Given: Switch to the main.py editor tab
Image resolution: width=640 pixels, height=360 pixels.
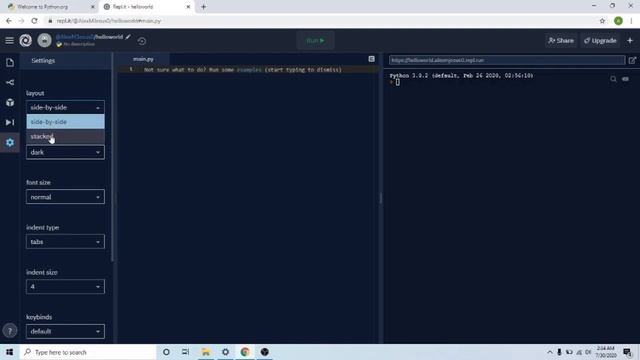Looking at the screenshot, I should pos(143,59).
